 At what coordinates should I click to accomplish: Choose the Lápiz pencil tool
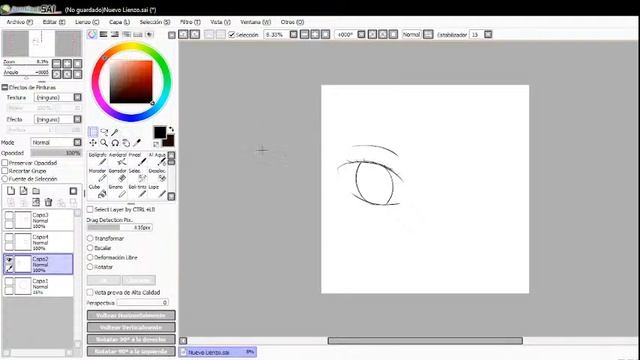158,191
